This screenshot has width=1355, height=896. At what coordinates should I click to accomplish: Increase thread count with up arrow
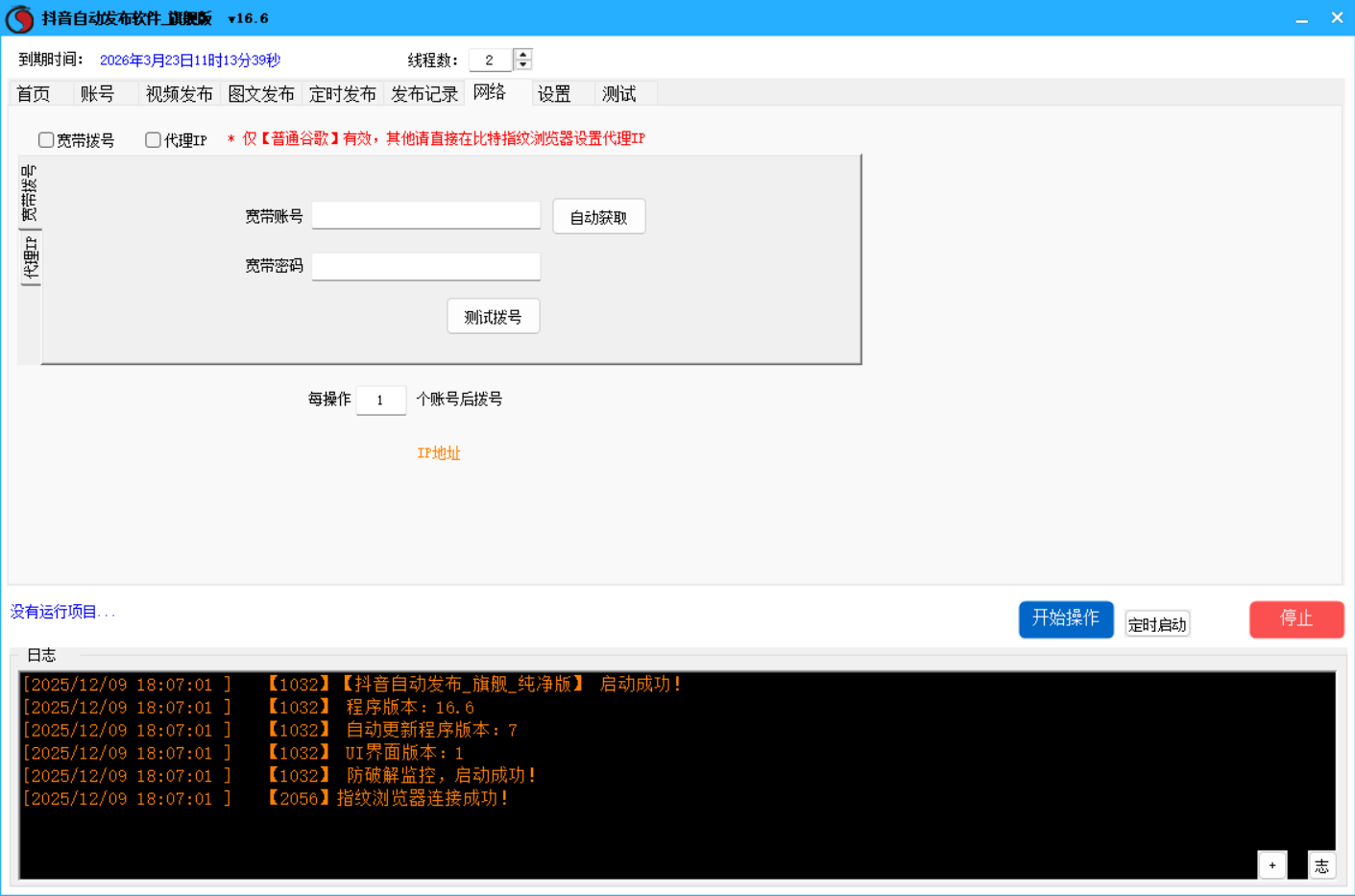522,55
